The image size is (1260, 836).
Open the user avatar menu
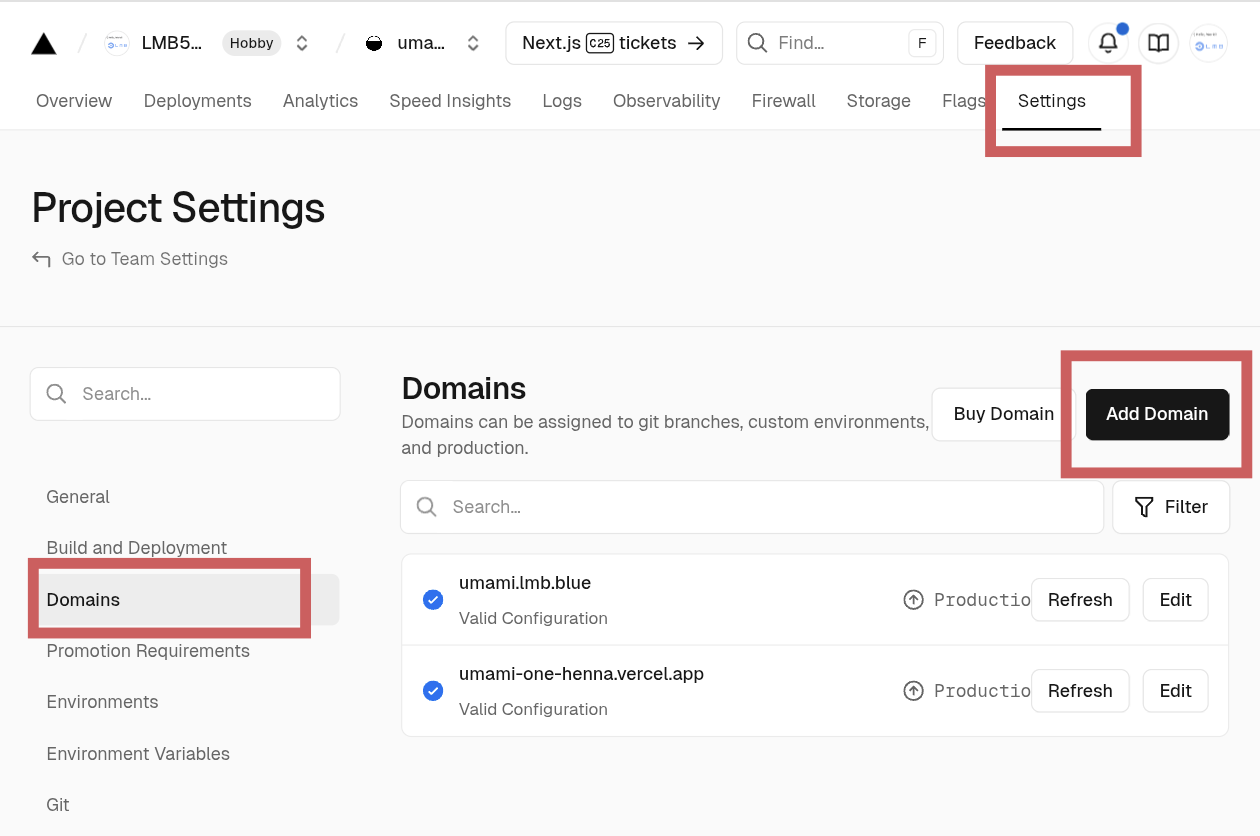(x=1208, y=43)
